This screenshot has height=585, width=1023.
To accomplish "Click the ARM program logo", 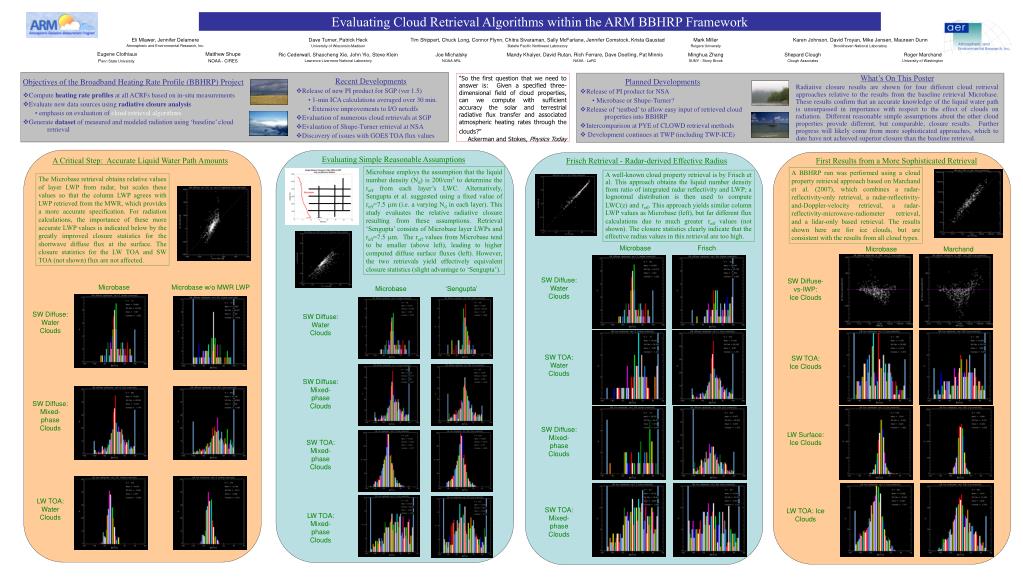I will tap(61, 25).
